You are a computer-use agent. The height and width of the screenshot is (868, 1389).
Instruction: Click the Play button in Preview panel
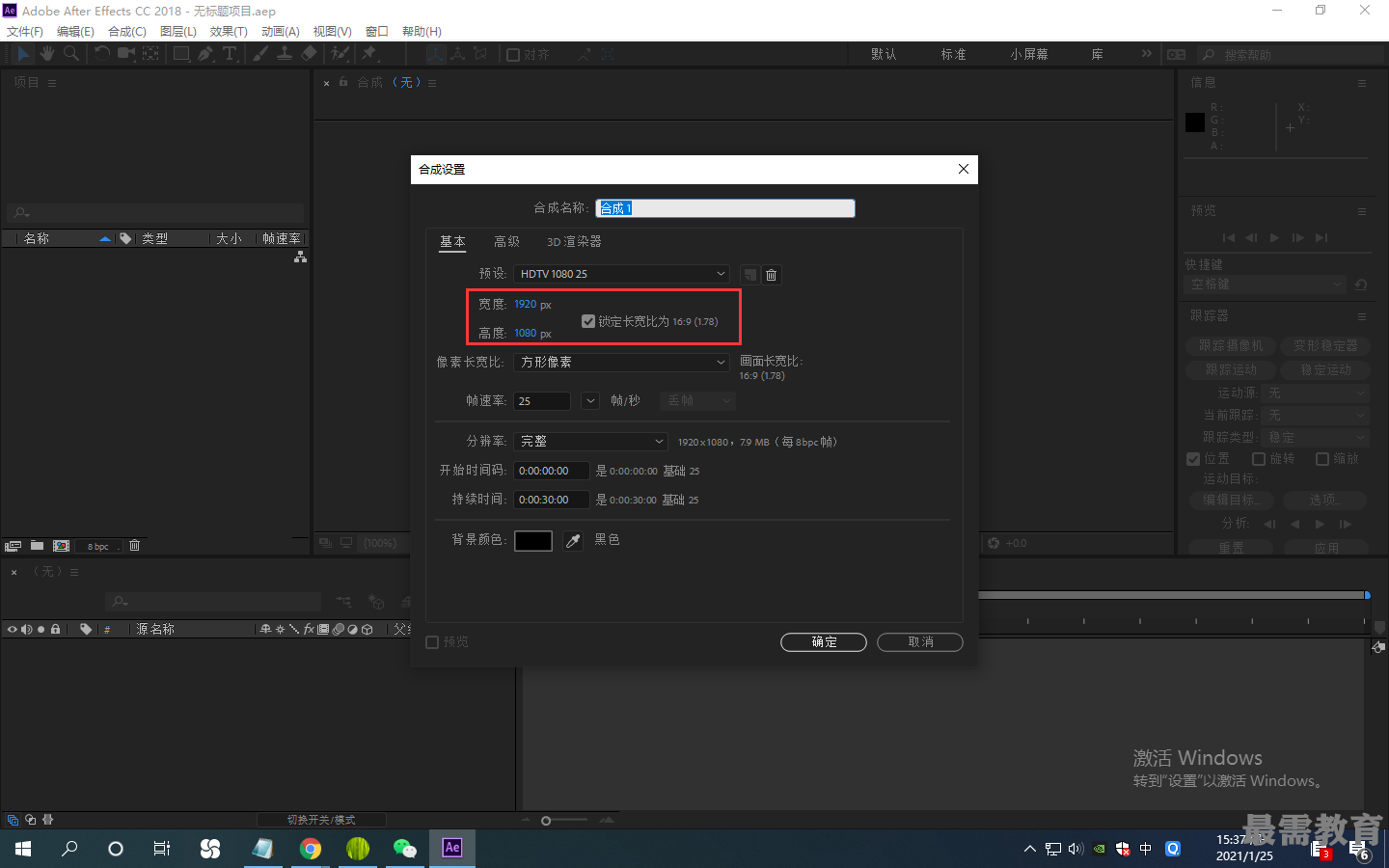pos(1274,237)
